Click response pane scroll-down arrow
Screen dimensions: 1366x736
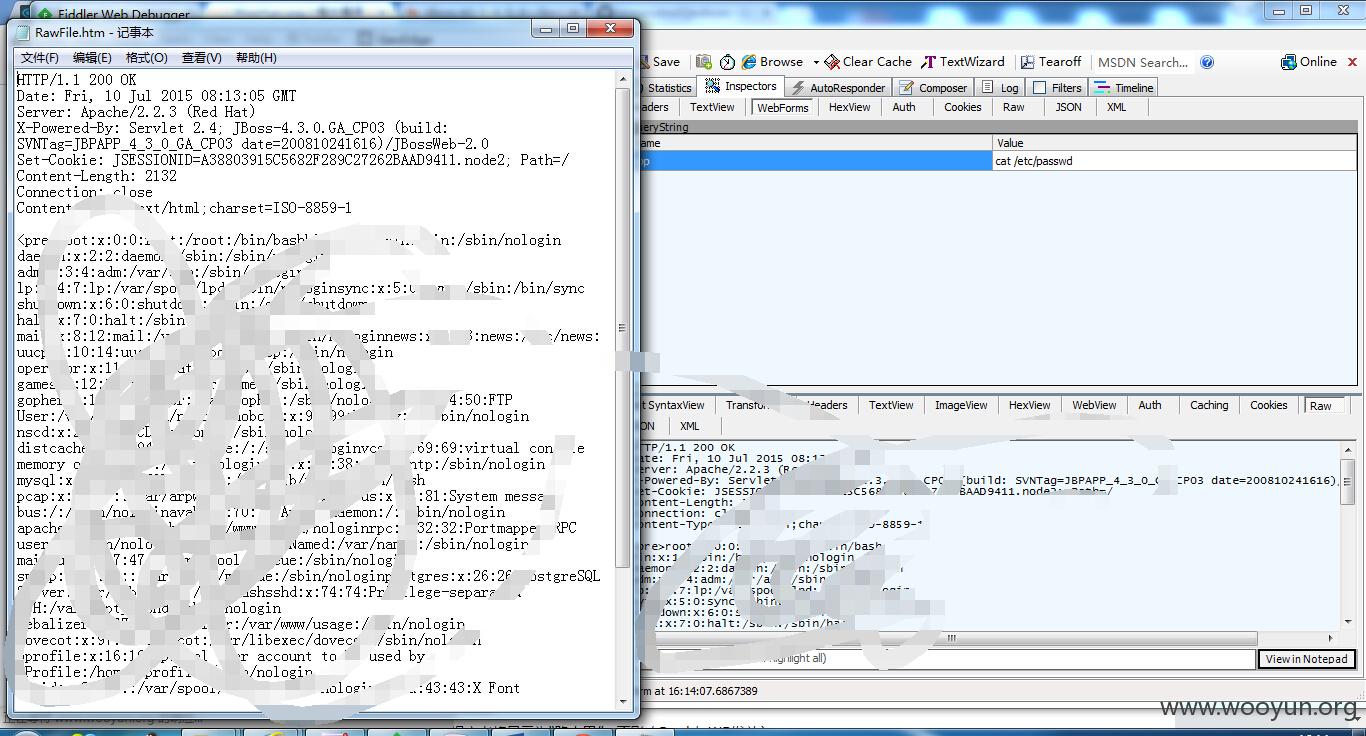1349,623
